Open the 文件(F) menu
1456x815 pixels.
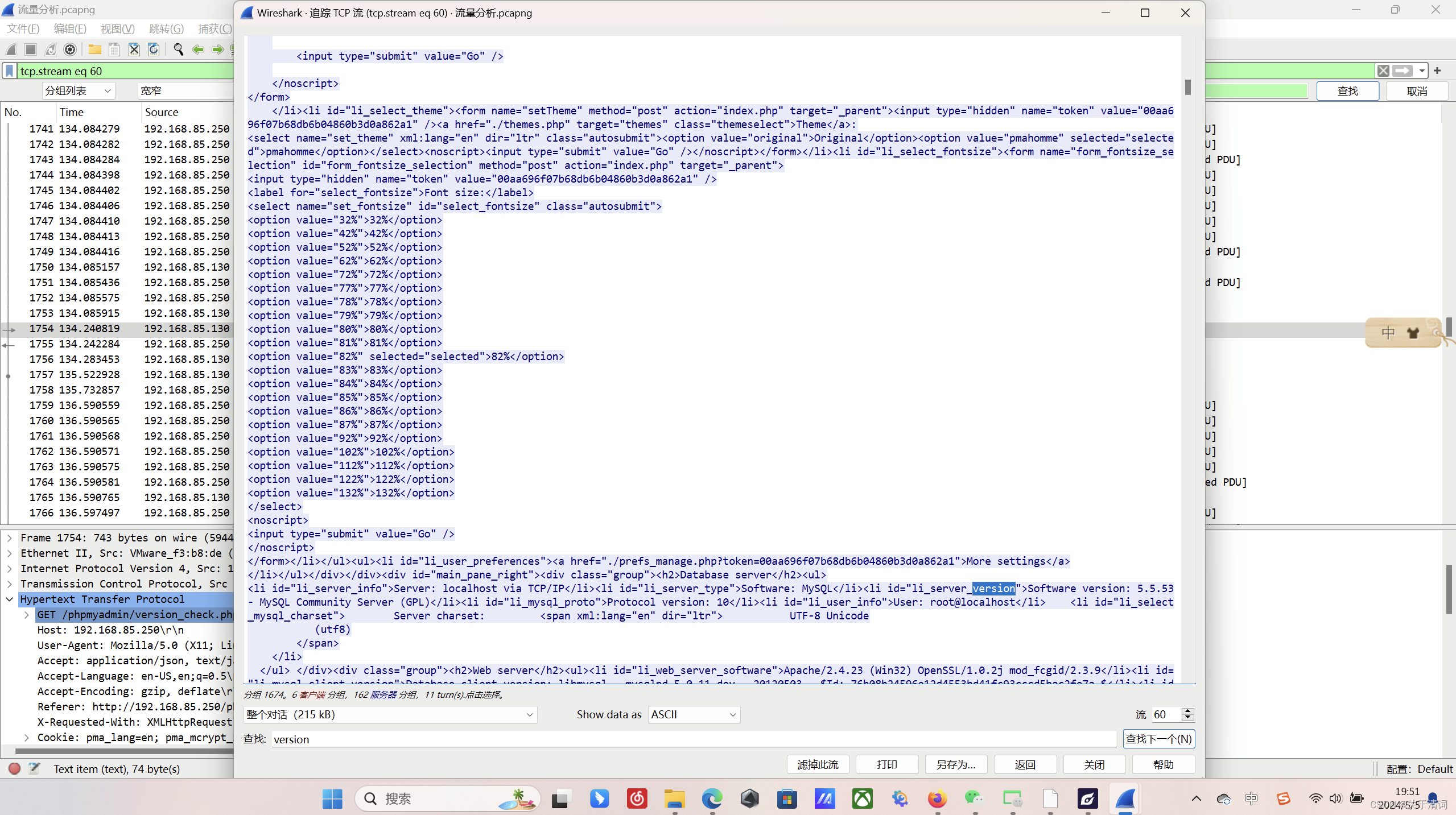pos(23,29)
